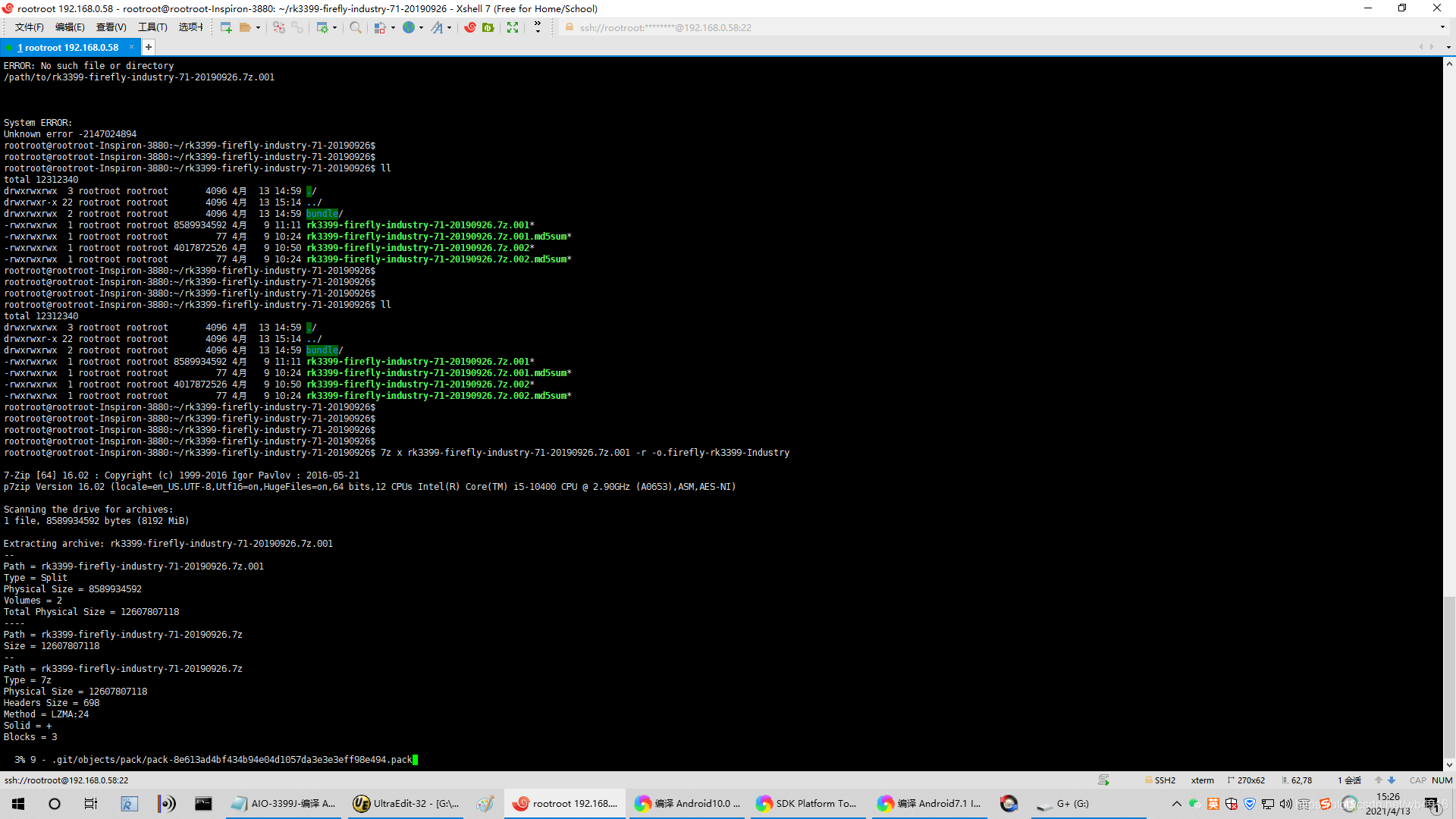Click the plus button to add tab
This screenshot has height=819, width=1456.
click(149, 47)
